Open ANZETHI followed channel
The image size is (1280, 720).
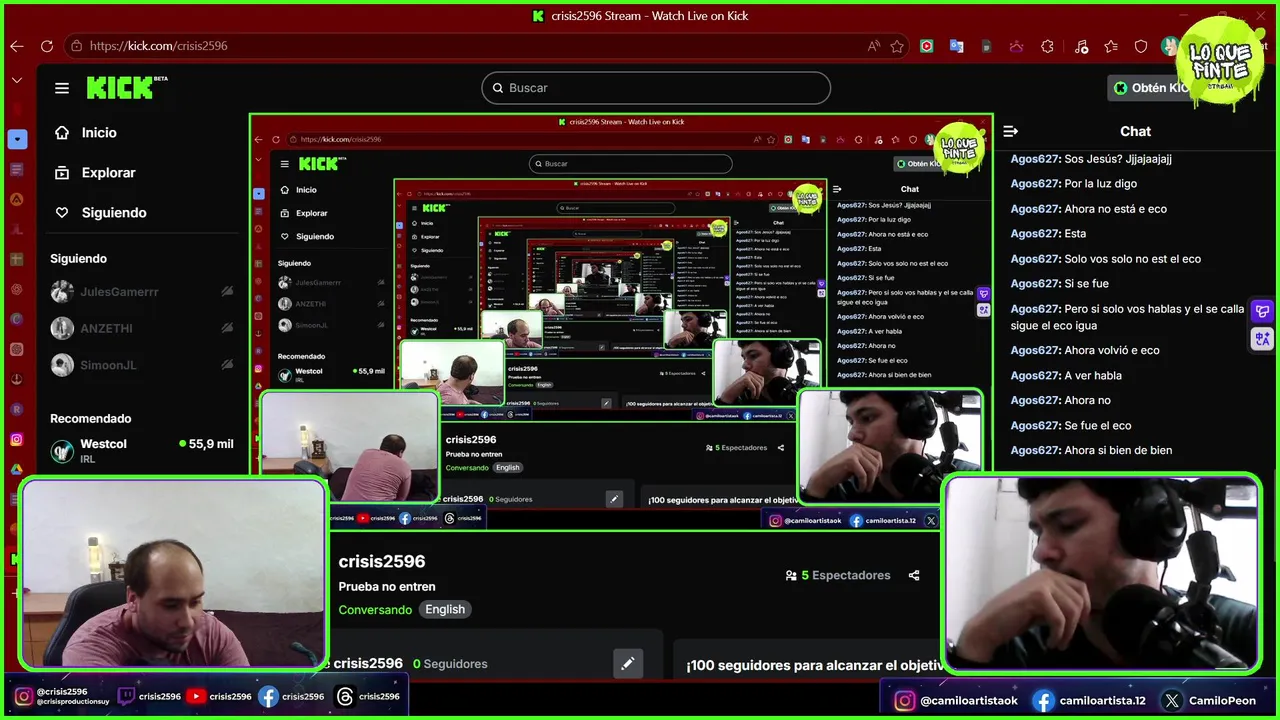[141, 328]
